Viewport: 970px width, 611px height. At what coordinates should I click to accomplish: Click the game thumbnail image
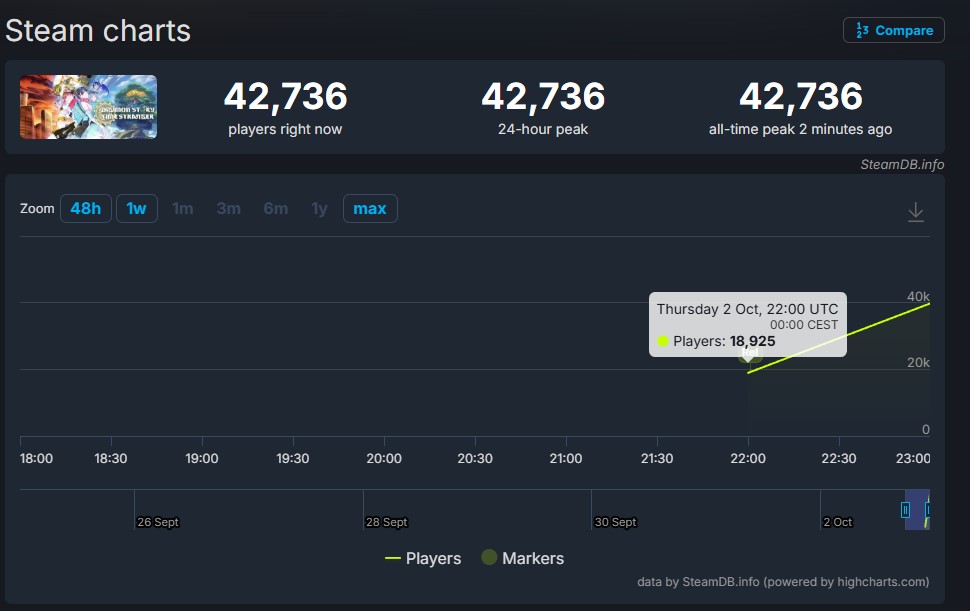pos(88,107)
